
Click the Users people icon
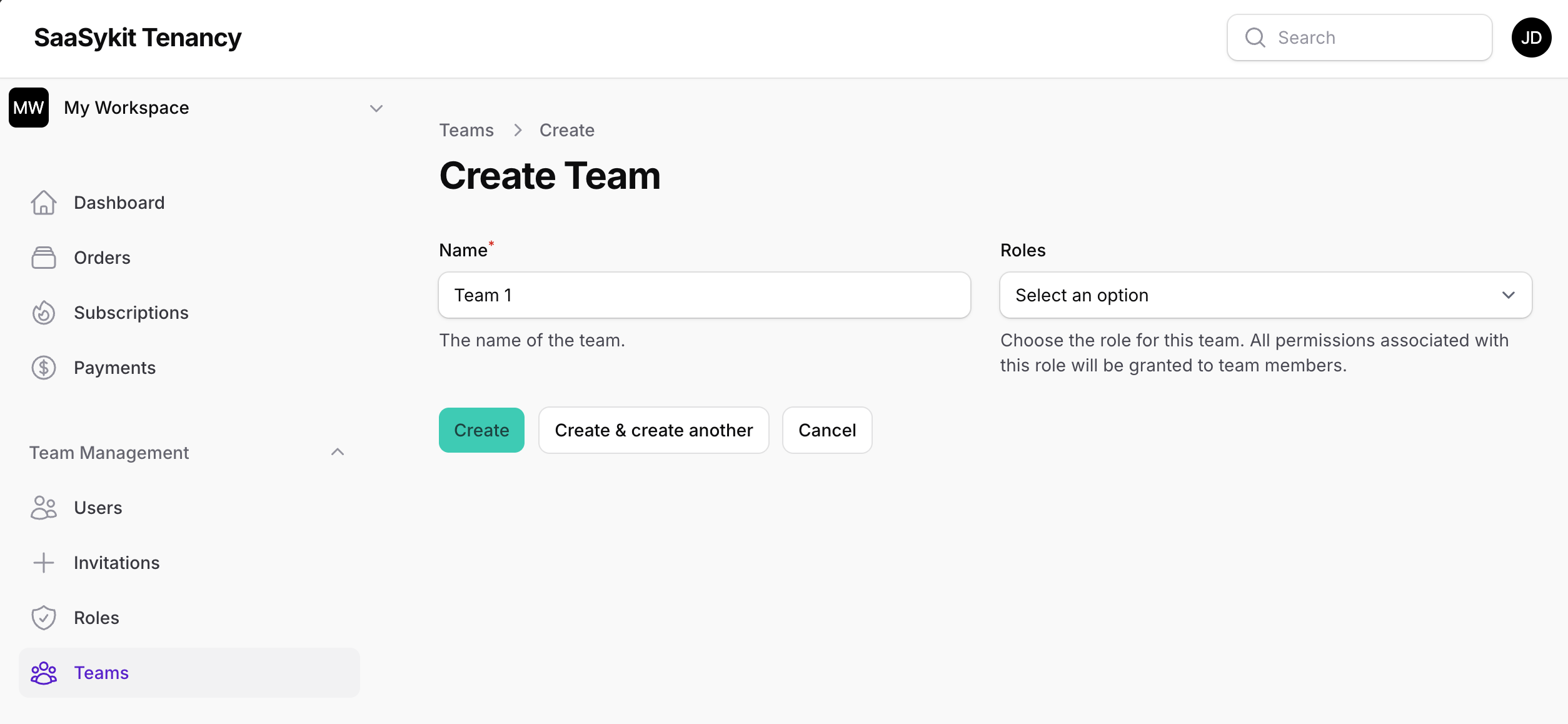43,508
